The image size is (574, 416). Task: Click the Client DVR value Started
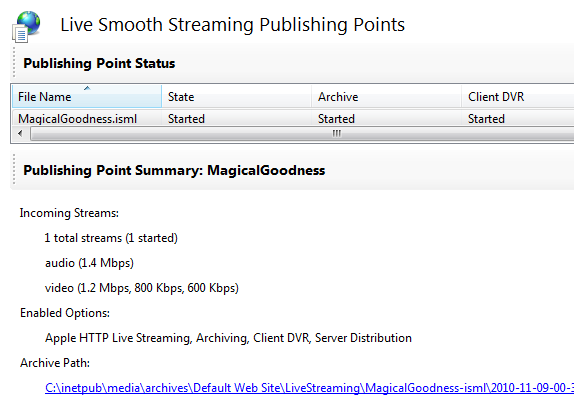tap(486, 119)
